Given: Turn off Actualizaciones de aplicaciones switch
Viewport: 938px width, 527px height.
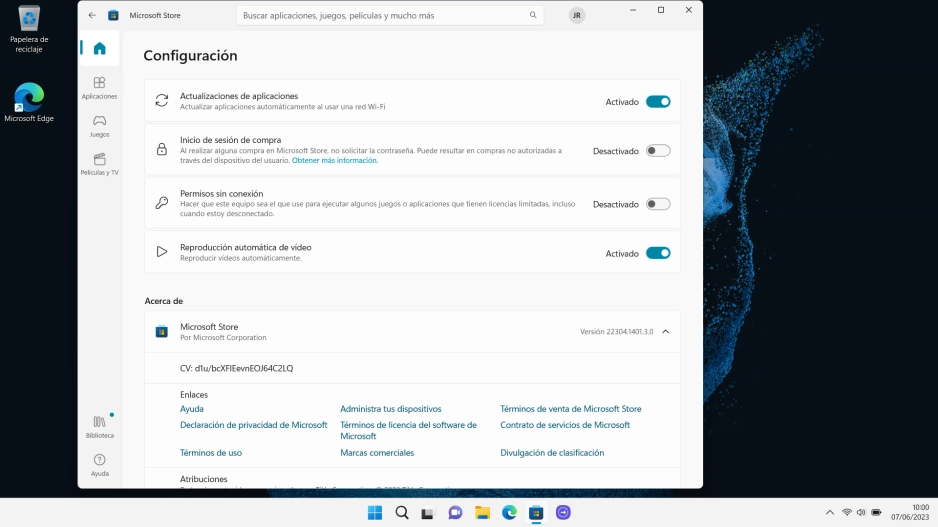Looking at the screenshot, I should pos(658,102).
